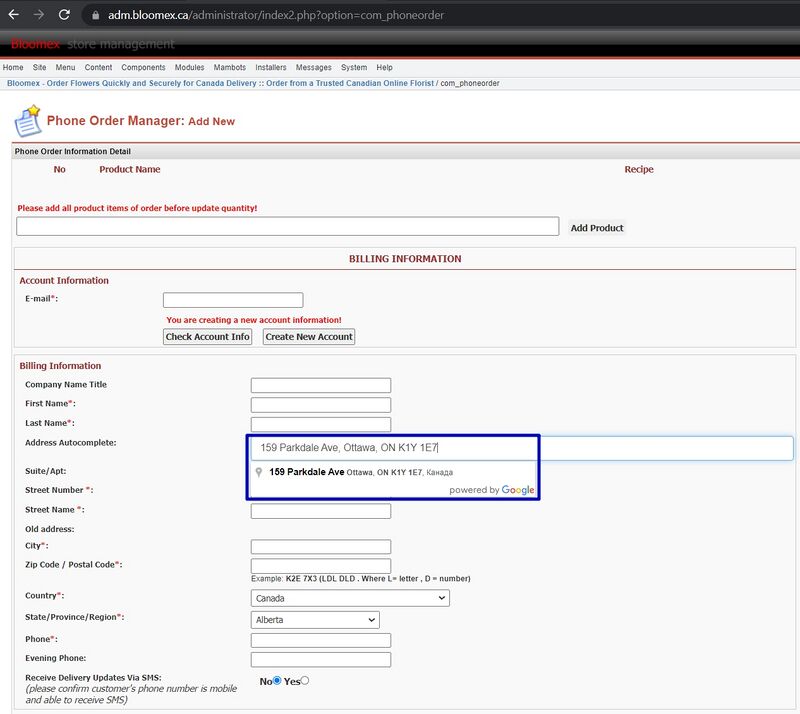The width and height of the screenshot is (800, 714).
Task: Click the 'Street Number' label
Action: [59, 490]
